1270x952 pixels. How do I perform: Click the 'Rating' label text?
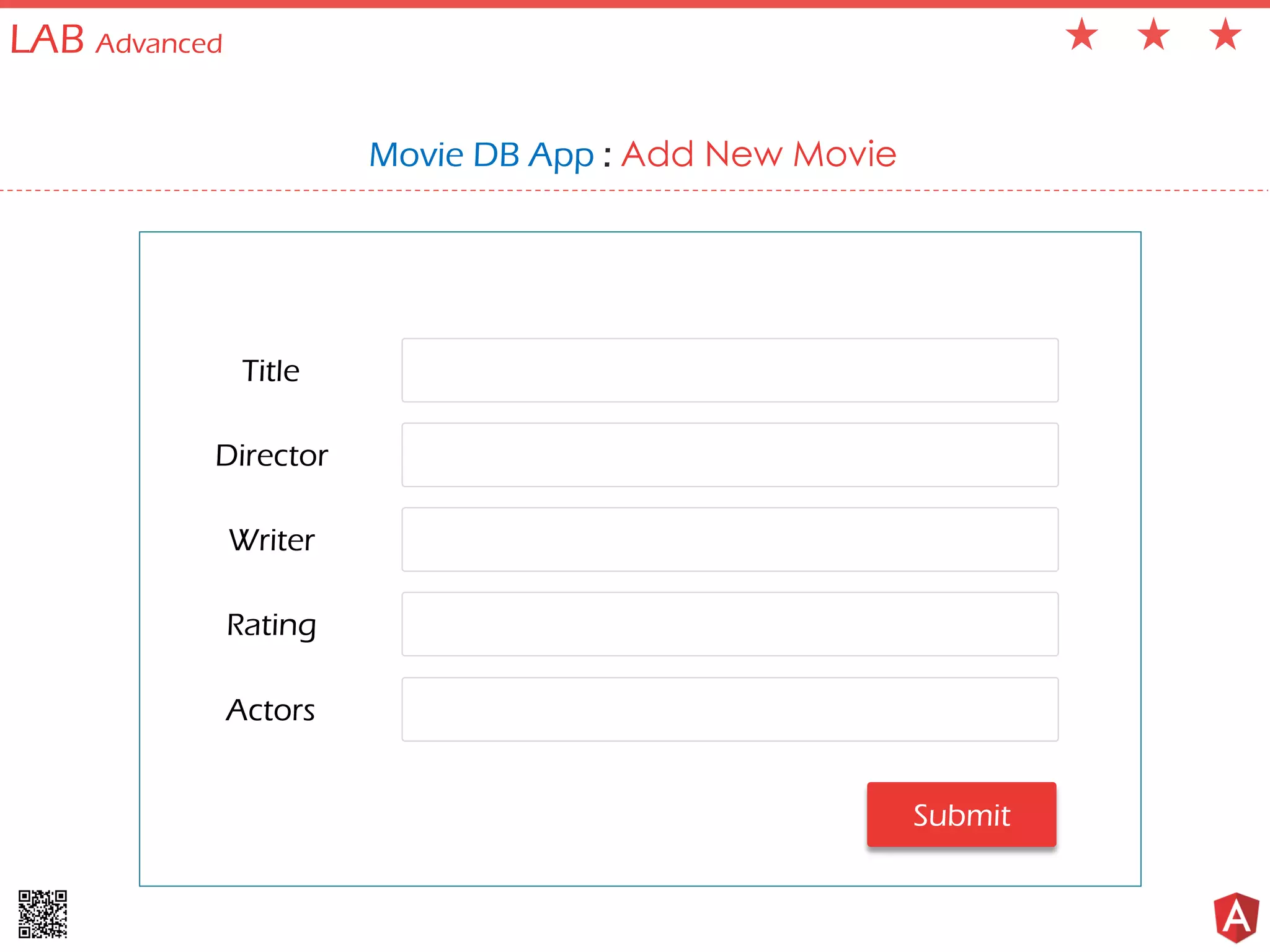coord(272,625)
